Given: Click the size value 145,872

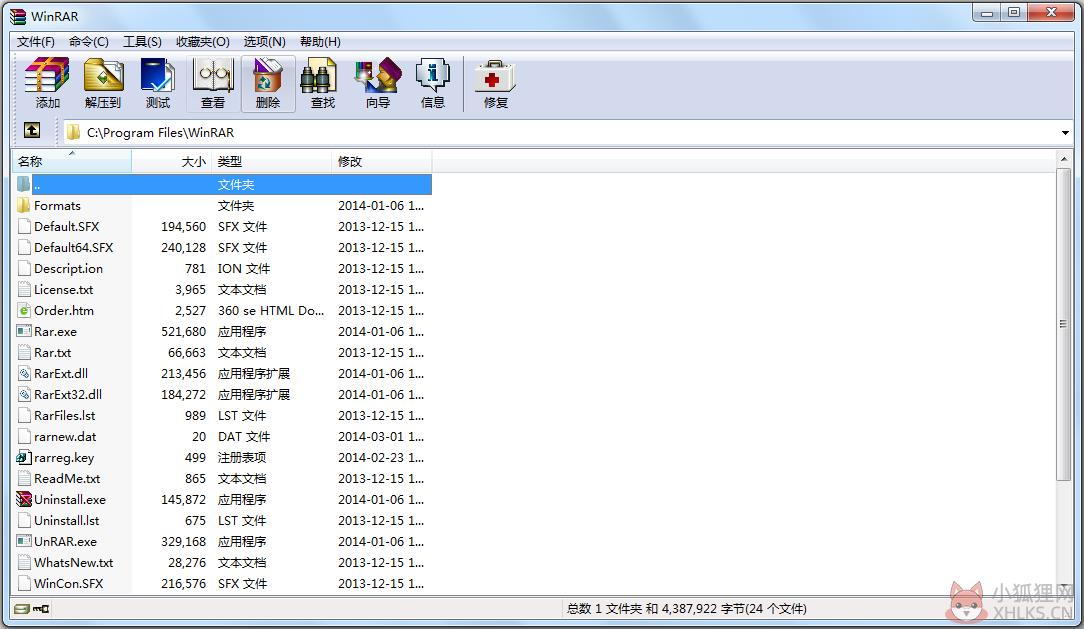Looking at the screenshot, I should pyautogui.click(x=183, y=499).
